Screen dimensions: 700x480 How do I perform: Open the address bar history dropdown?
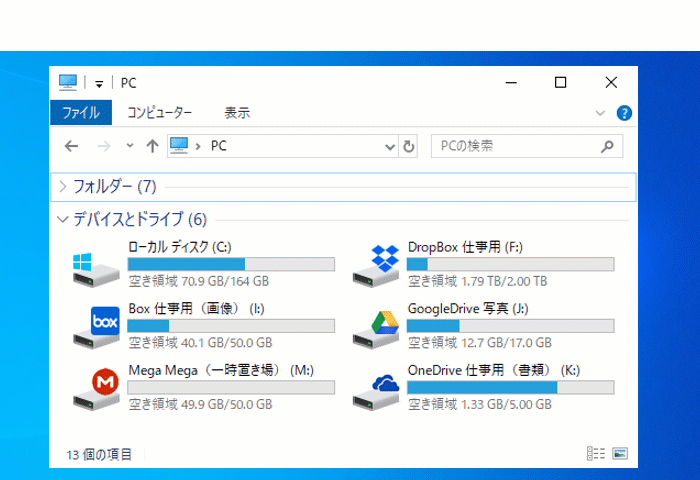coord(390,146)
